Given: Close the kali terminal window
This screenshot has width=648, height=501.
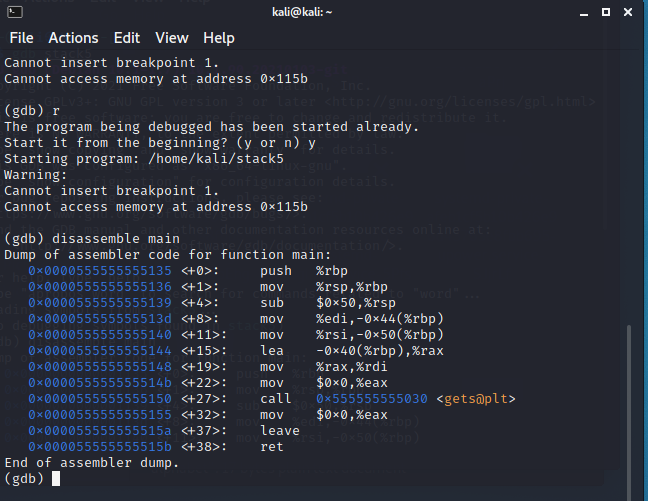Looking at the screenshot, I should pyautogui.click(x=628, y=12).
